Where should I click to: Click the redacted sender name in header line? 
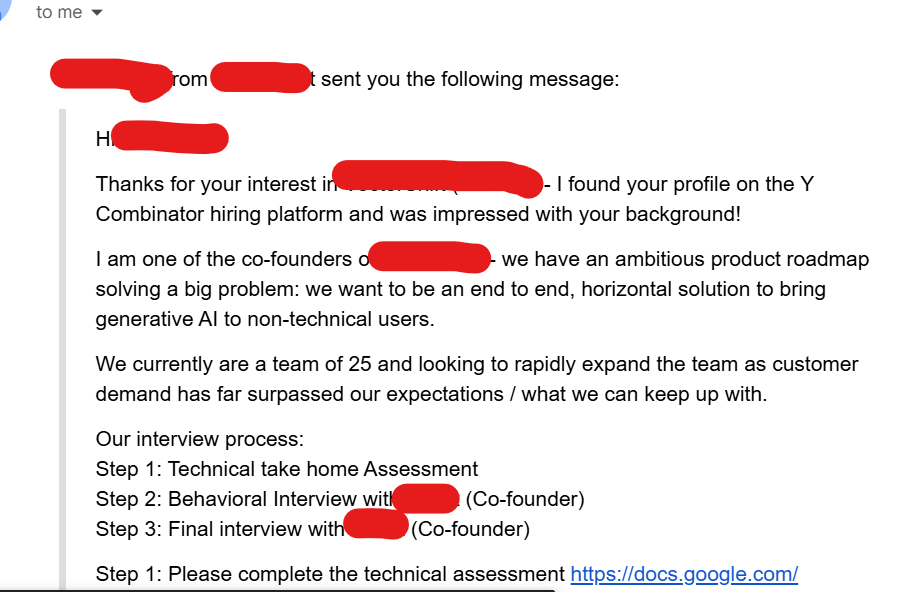click(110, 78)
